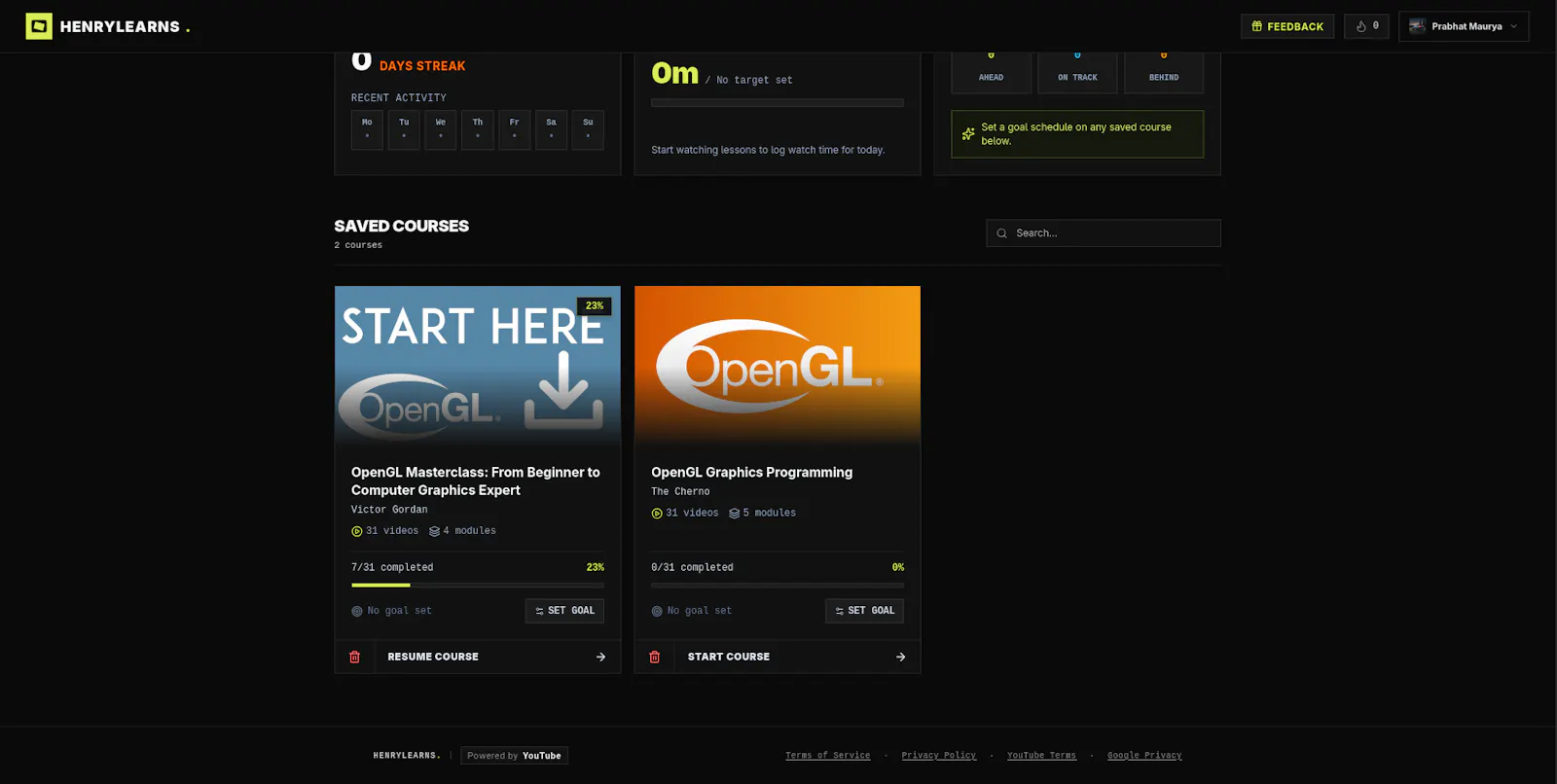Click the arrow icon on Resume Course
The width and height of the screenshot is (1557, 784).
click(601, 658)
